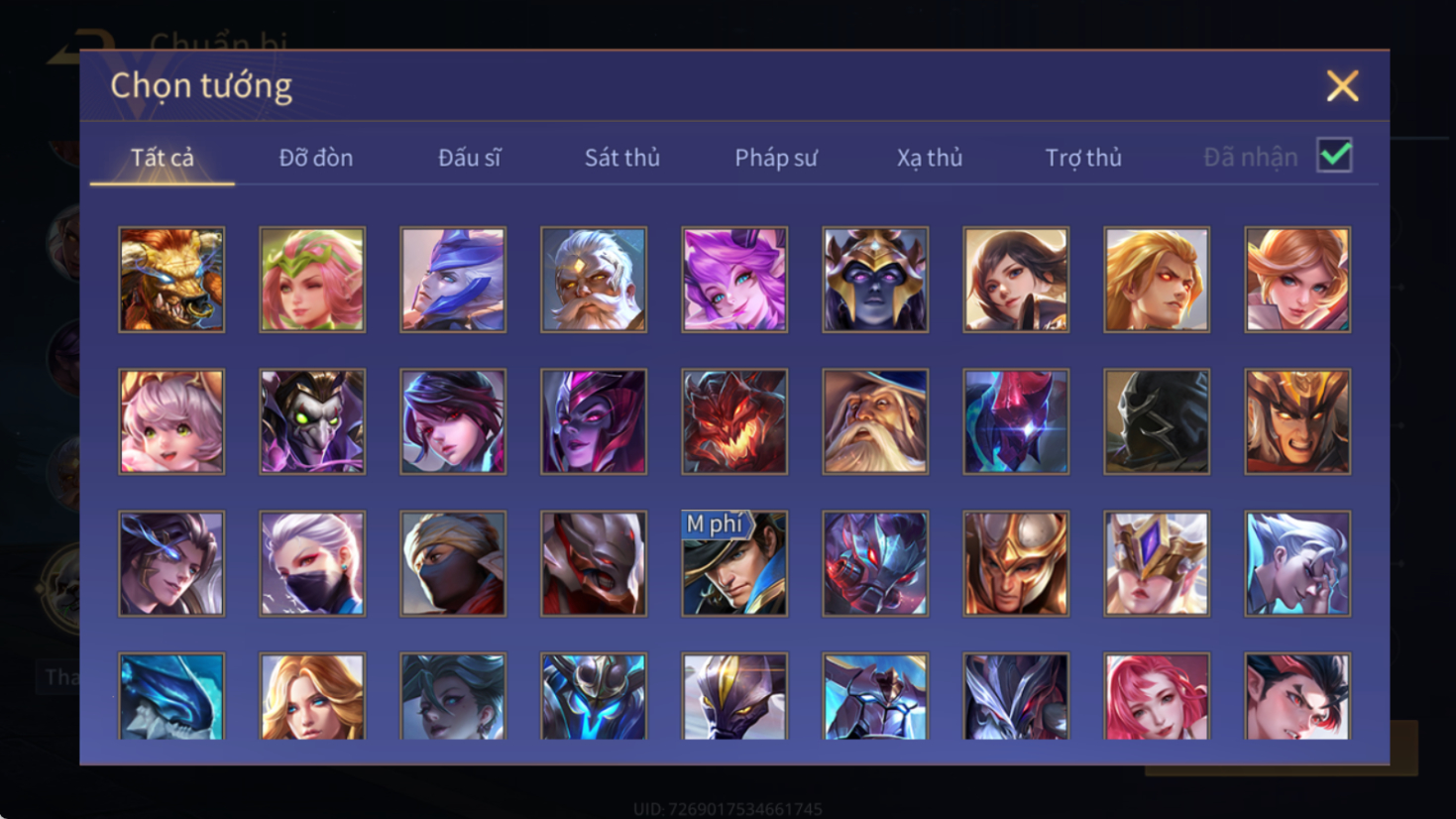Select the hero marked 'M phí'

click(x=734, y=563)
